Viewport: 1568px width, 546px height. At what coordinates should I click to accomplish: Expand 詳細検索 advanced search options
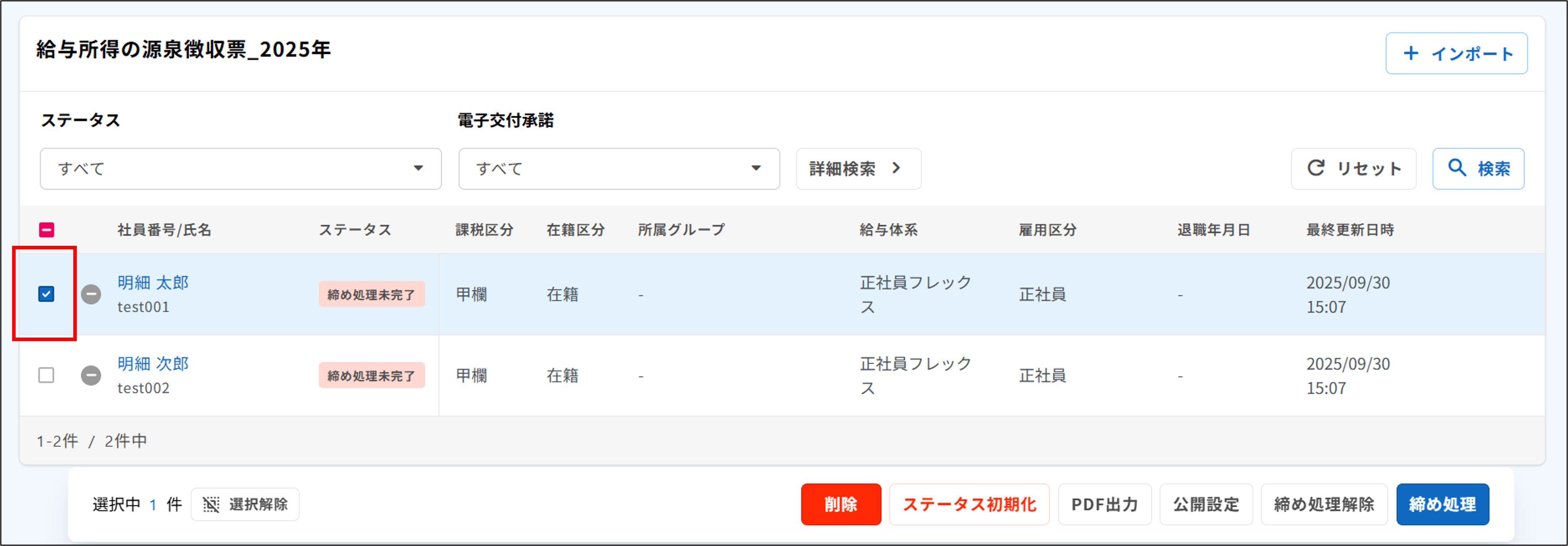click(858, 169)
